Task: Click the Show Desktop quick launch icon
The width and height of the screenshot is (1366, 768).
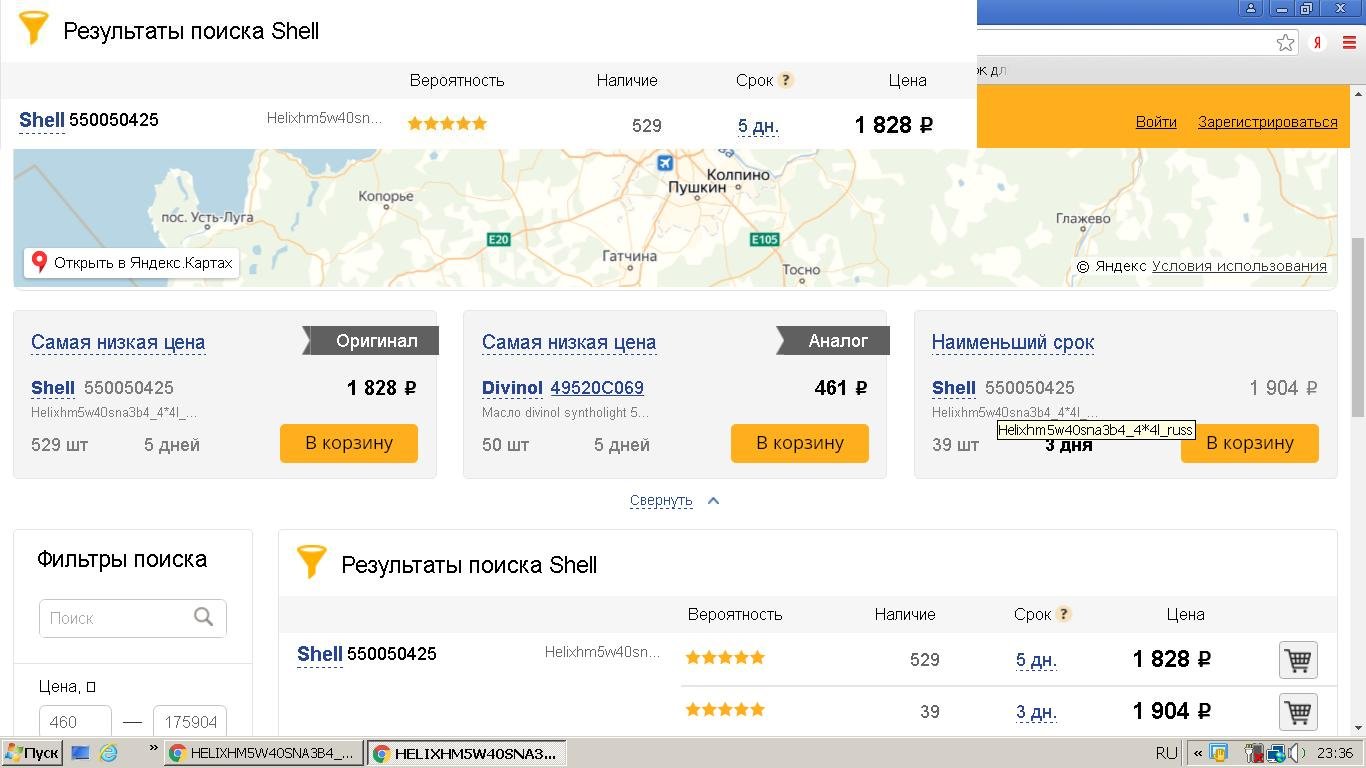Action: pyautogui.click(x=81, y=753)
